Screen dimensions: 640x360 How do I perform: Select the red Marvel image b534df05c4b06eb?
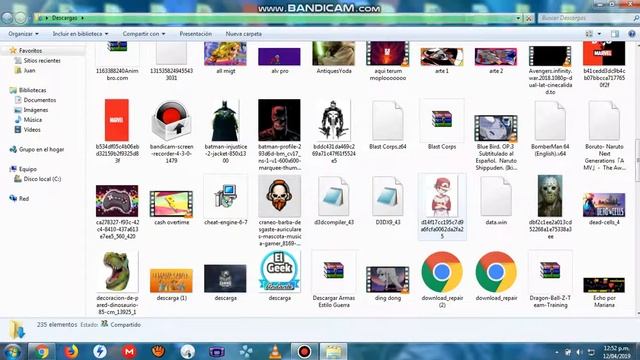tap(117, 131)
